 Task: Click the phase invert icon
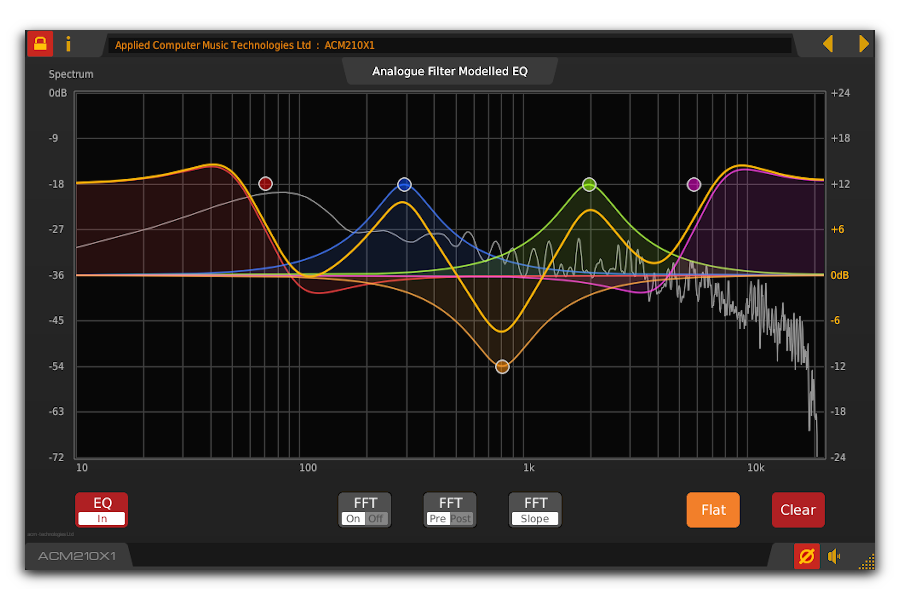806,556
